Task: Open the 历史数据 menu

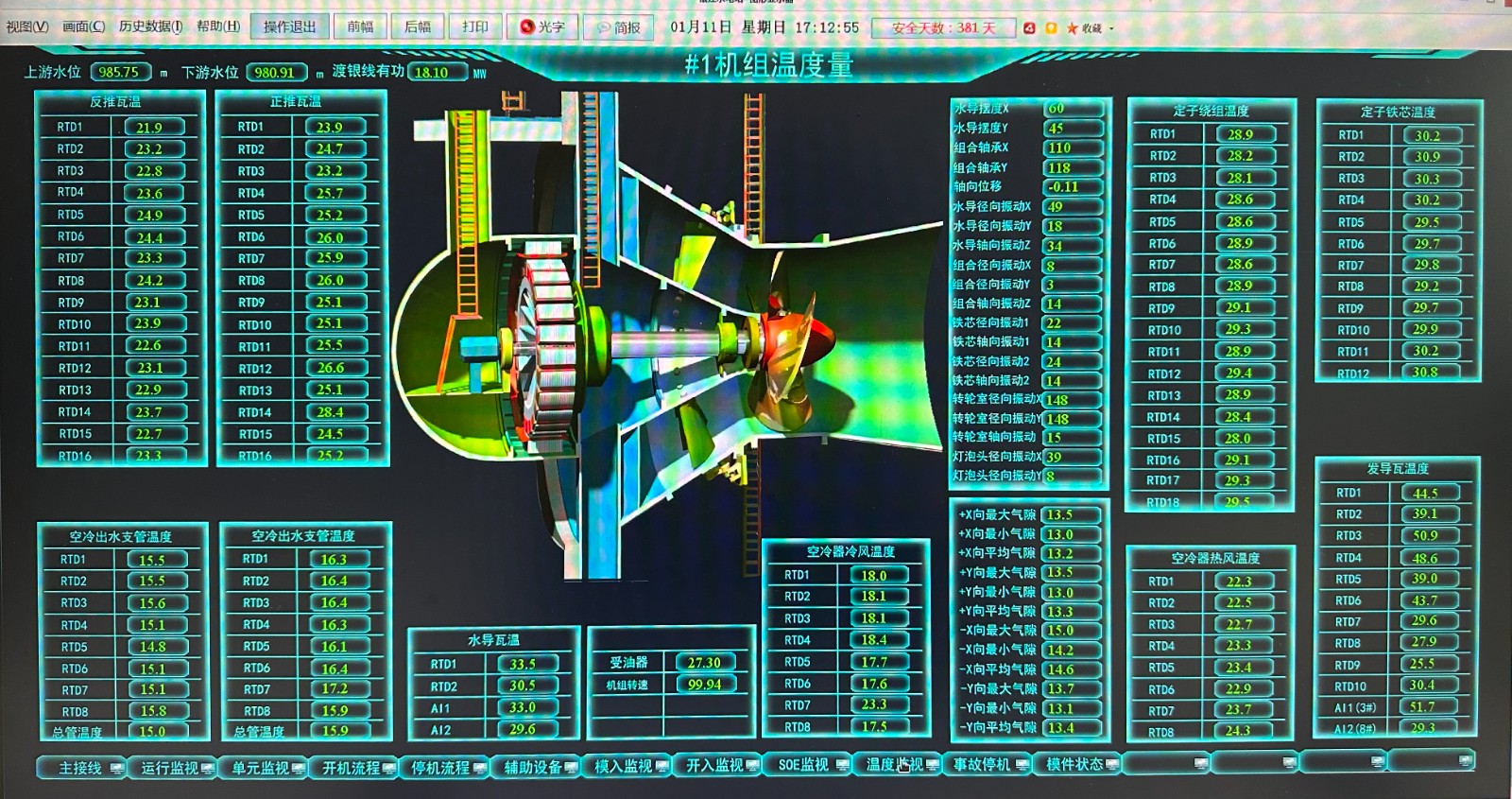Action: (x=150, y=26)
